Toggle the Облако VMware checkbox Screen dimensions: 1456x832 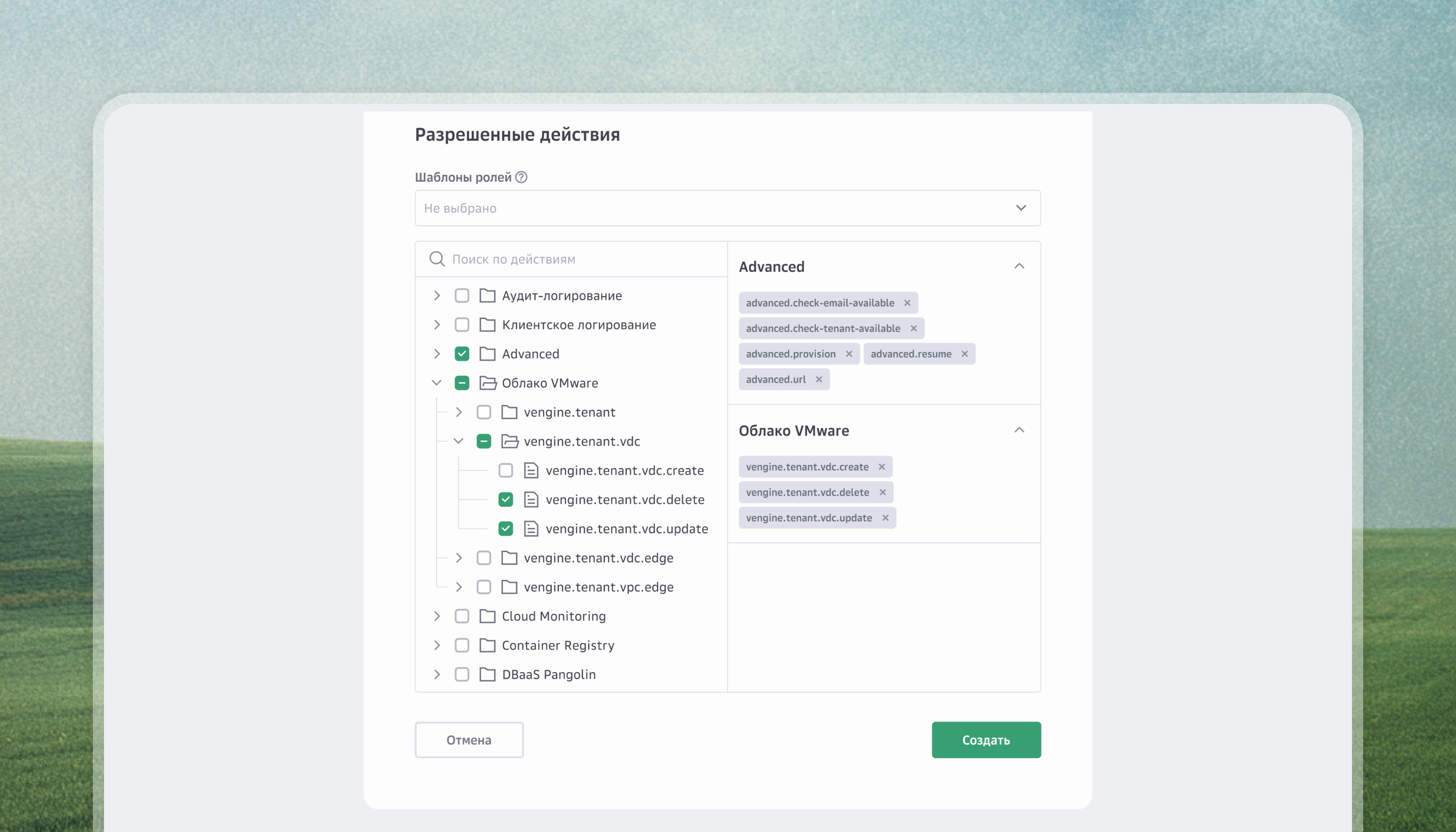[x=461, y=383]
